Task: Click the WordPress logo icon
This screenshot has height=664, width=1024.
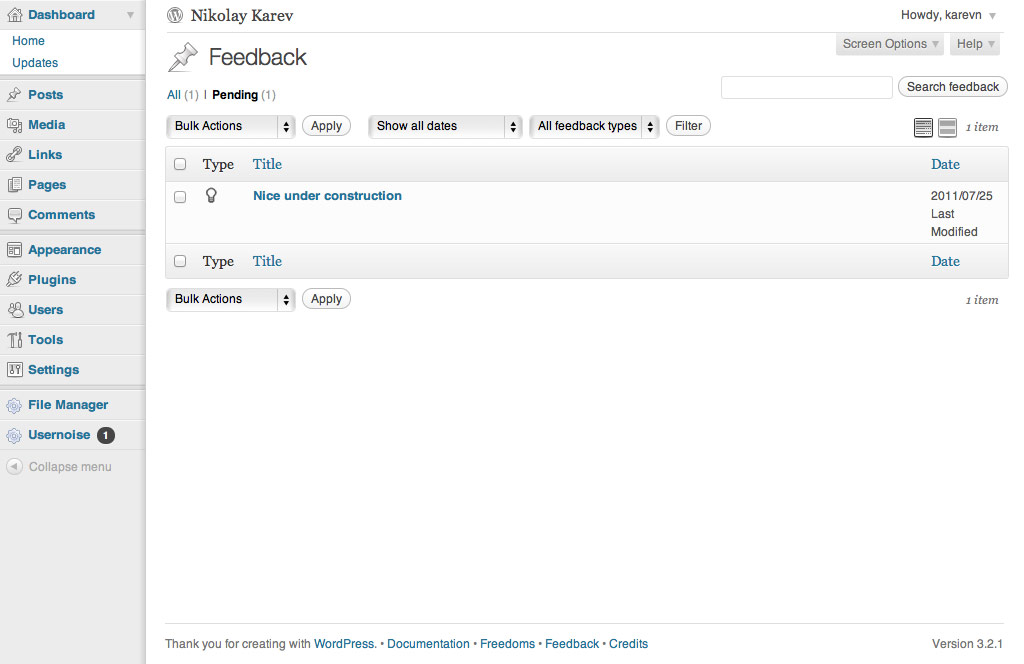Action: 175,15
